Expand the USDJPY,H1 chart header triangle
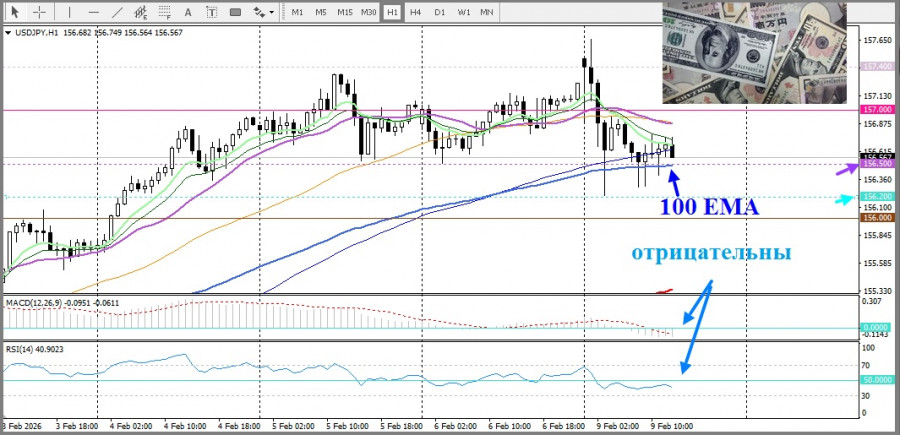The image size is (900, 435). pos(7,33)
